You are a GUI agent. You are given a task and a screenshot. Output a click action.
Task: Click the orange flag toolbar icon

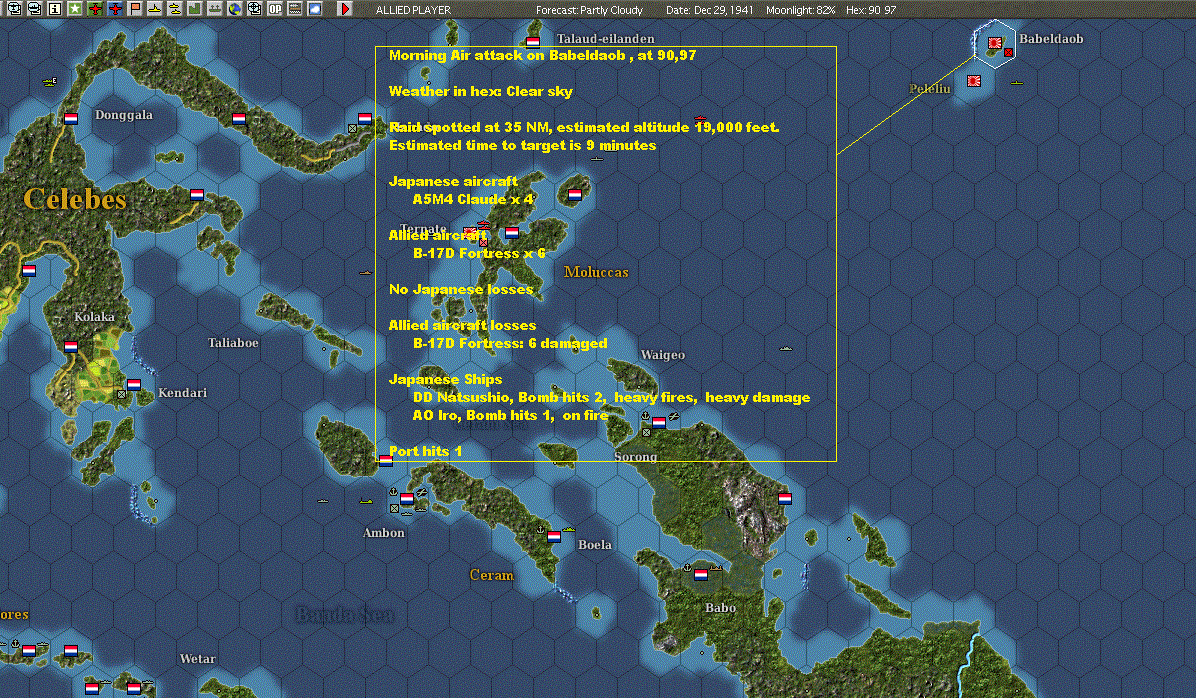[x=134, y=9]
